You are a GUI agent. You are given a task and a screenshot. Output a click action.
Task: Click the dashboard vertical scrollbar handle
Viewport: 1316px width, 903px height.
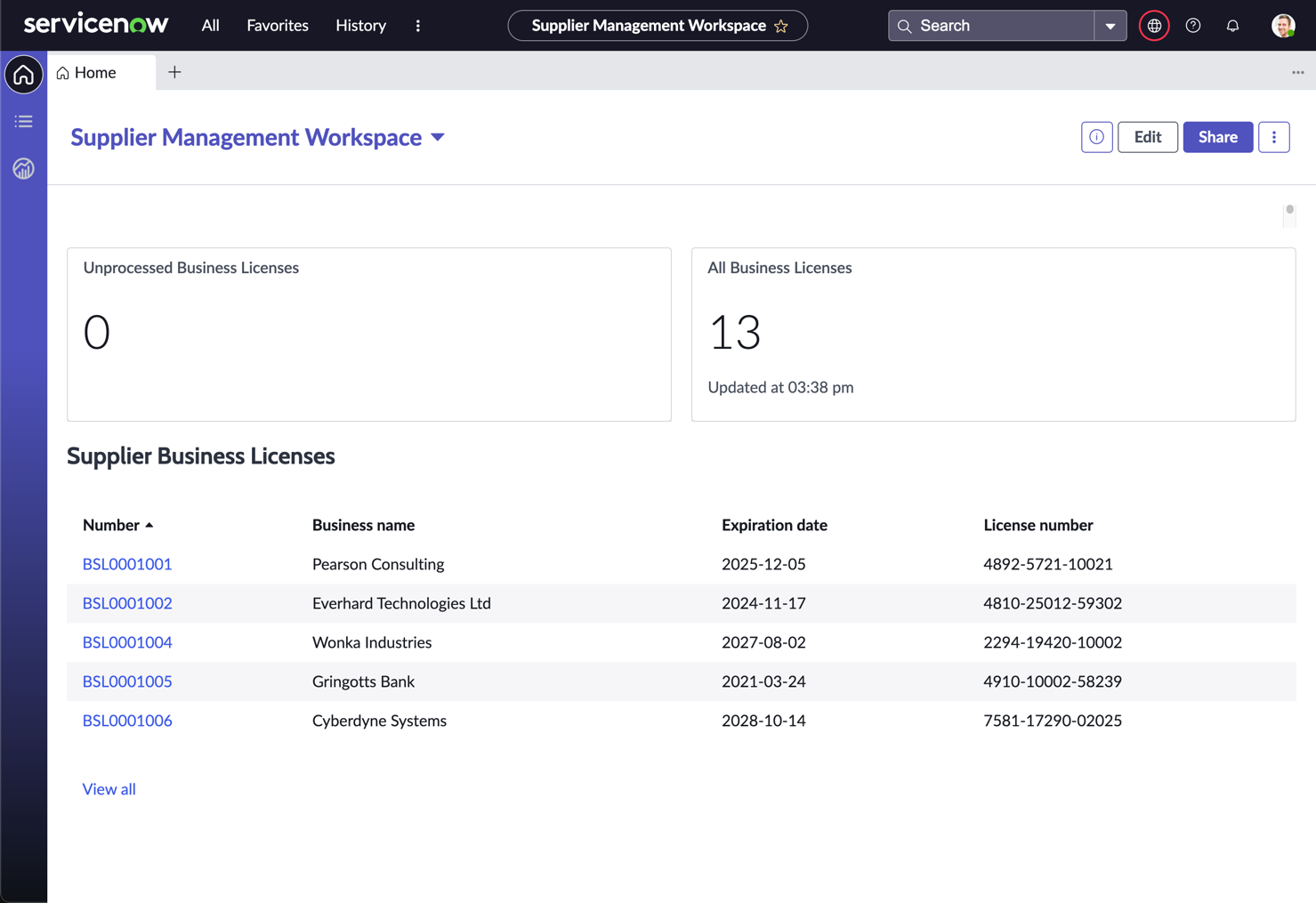coord(1289,211)
